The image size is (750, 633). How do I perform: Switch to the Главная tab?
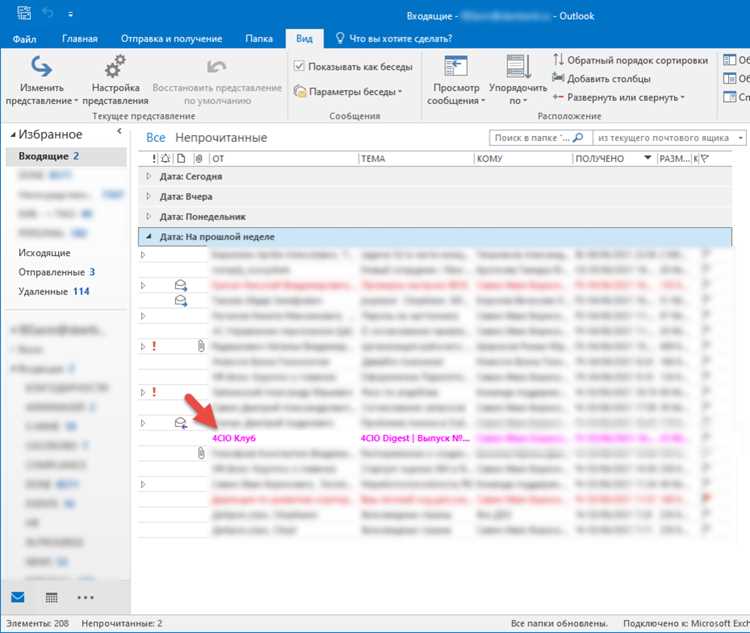(80, 39)
